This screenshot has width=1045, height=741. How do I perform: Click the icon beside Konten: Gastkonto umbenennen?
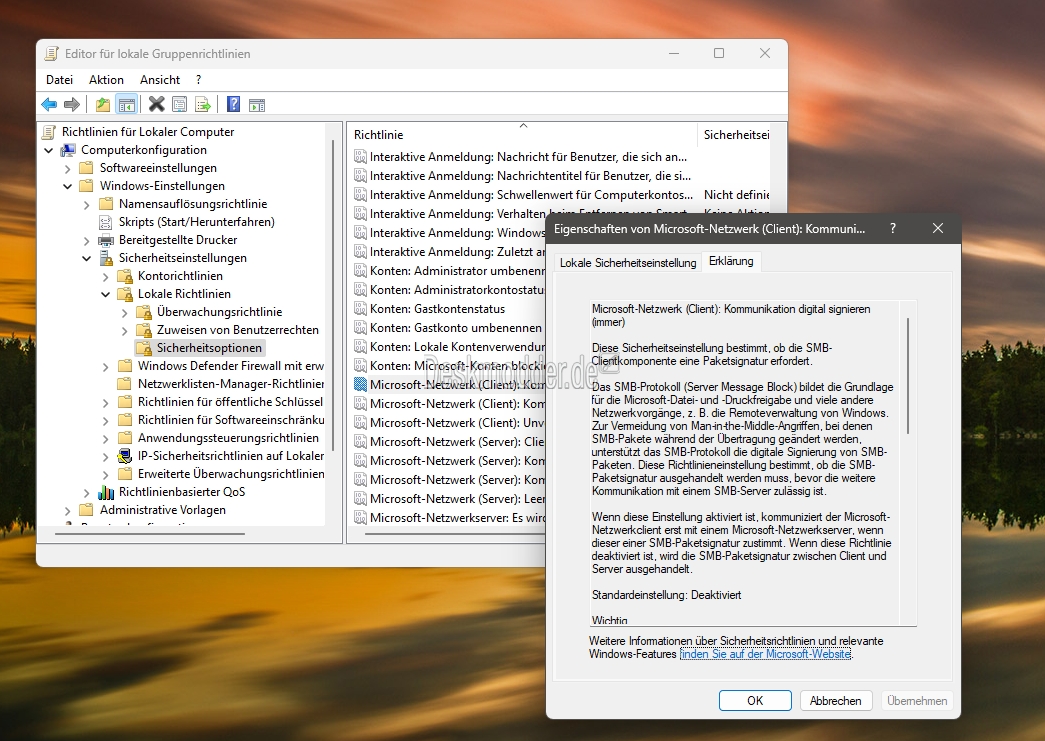tap(360, 328)
